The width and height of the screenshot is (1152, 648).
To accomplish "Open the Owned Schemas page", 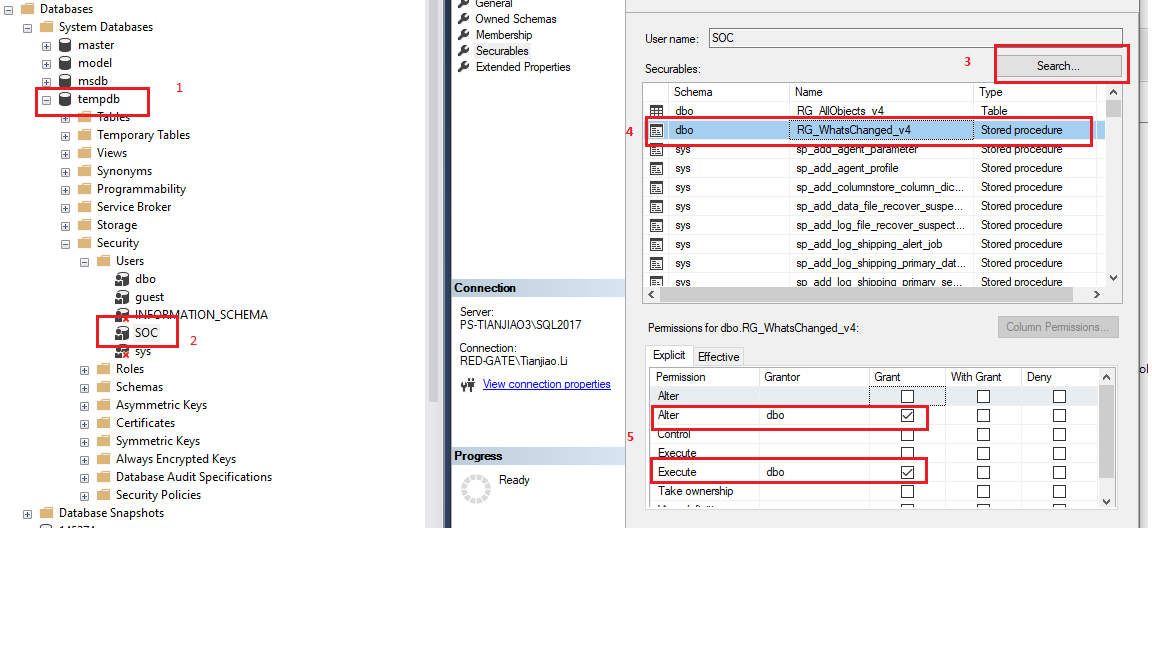I will pyautogui.click(x=515, y=18).
